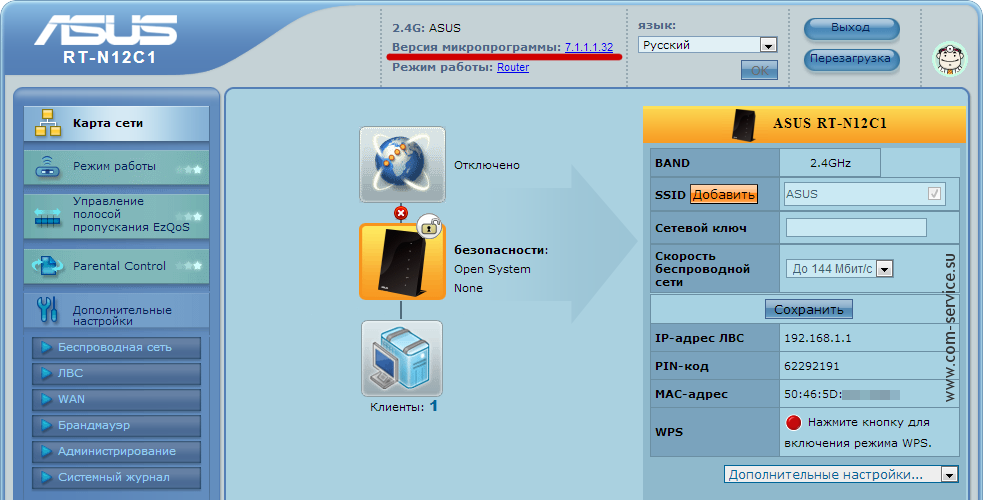Click the client count number 1
The image size is (983, 500).
(433, 407)
